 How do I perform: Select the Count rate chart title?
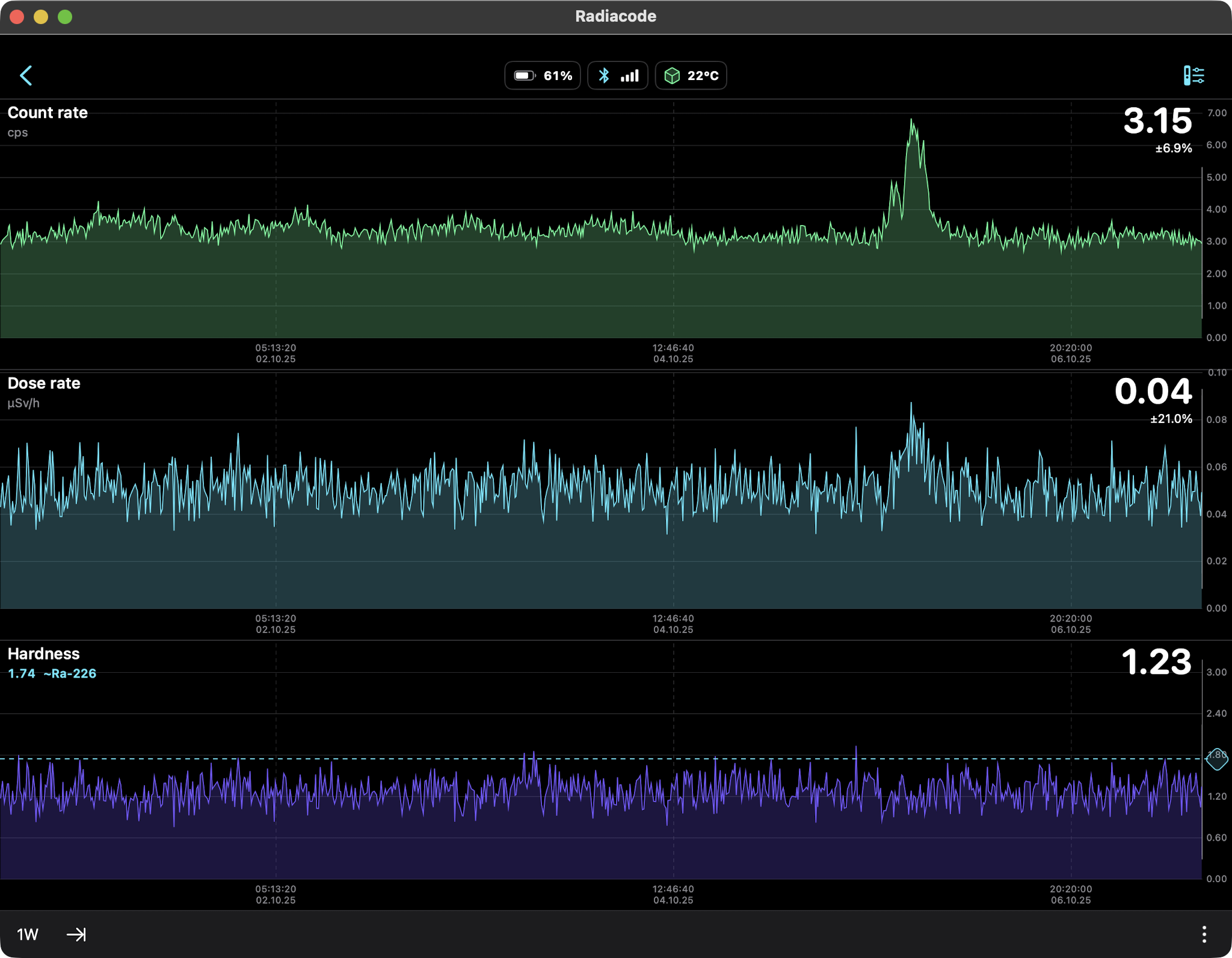point(48,113)
